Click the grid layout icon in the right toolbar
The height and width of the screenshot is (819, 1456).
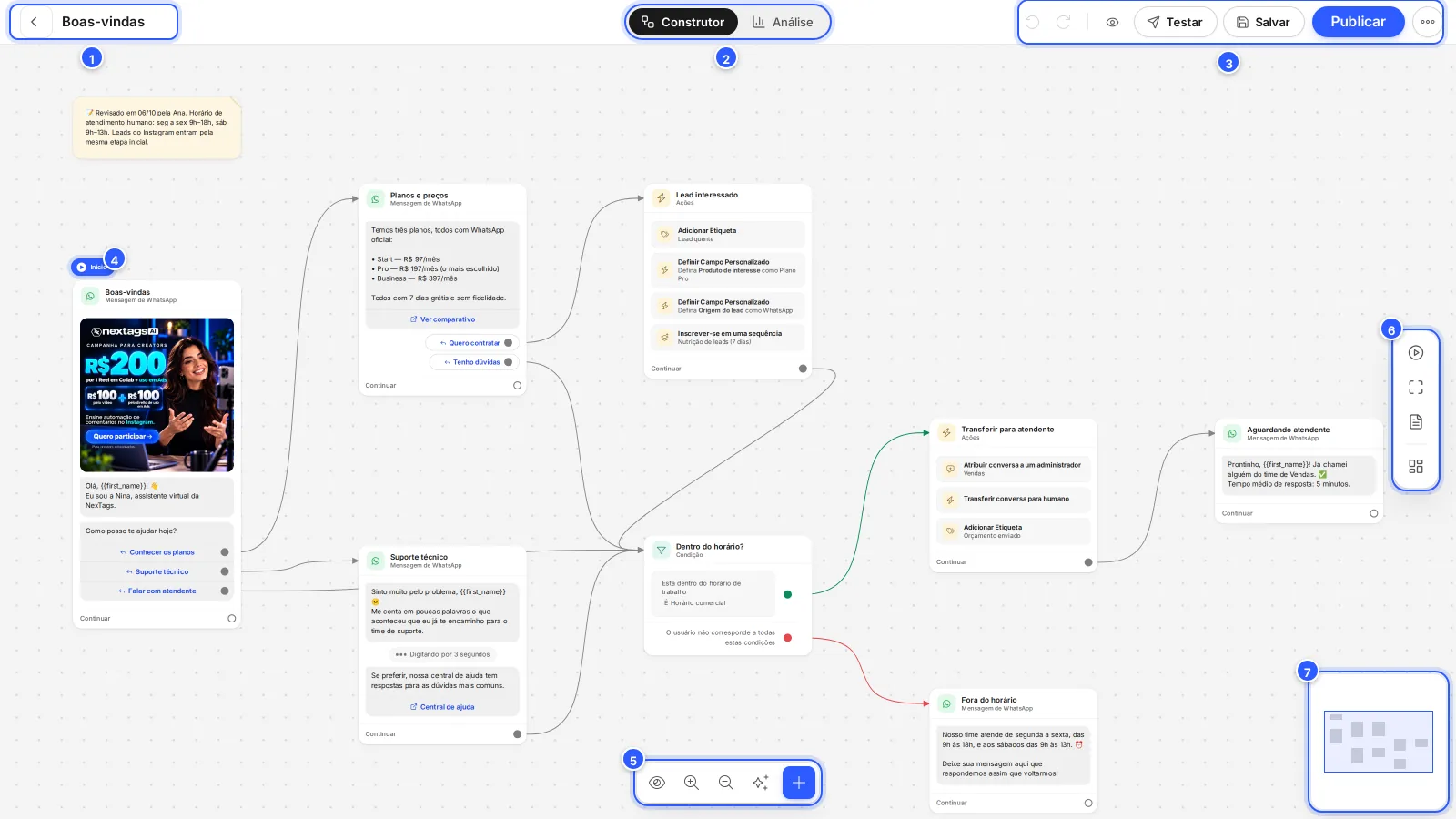click(1416, 466)
